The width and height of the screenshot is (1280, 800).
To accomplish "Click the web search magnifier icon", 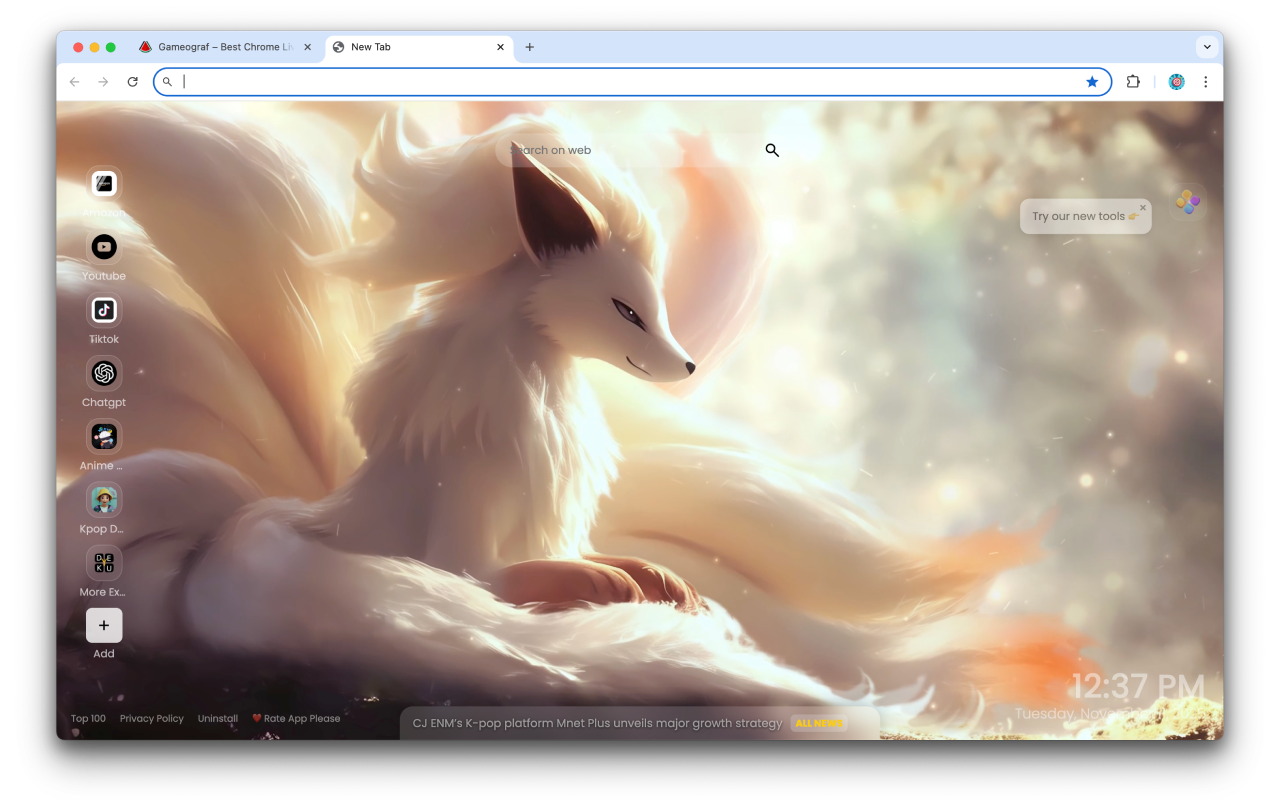I will point(772,150).
